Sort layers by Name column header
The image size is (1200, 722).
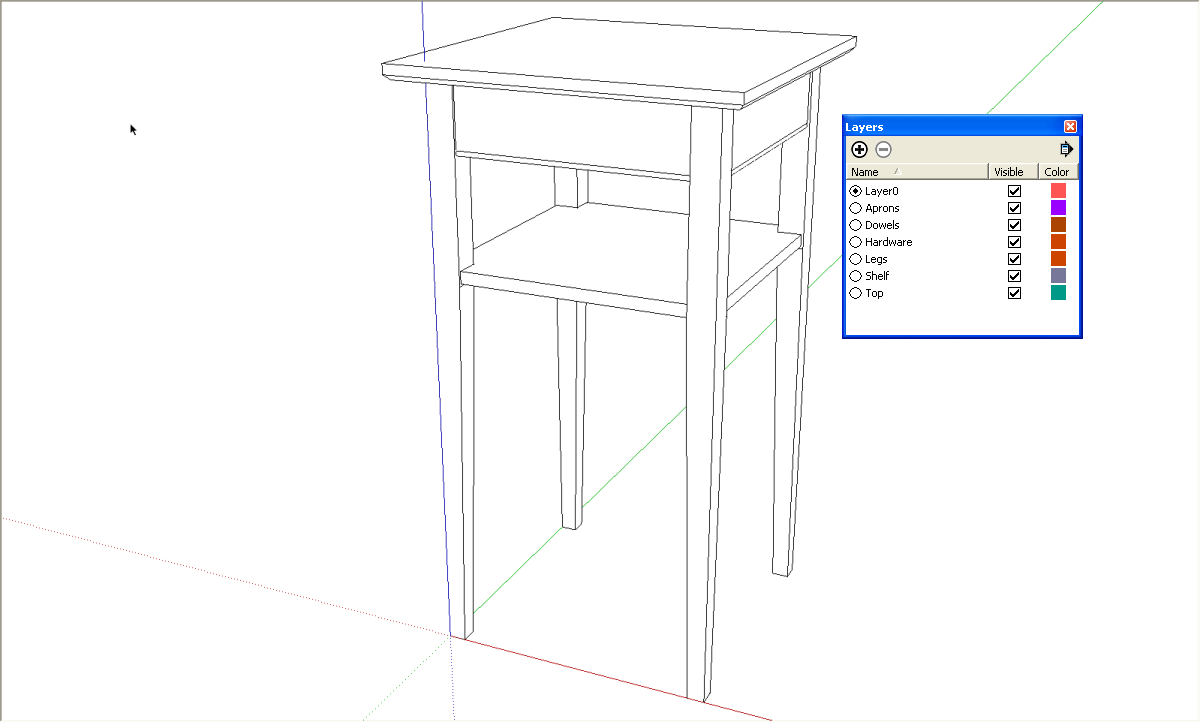click(x=917, y=172)
